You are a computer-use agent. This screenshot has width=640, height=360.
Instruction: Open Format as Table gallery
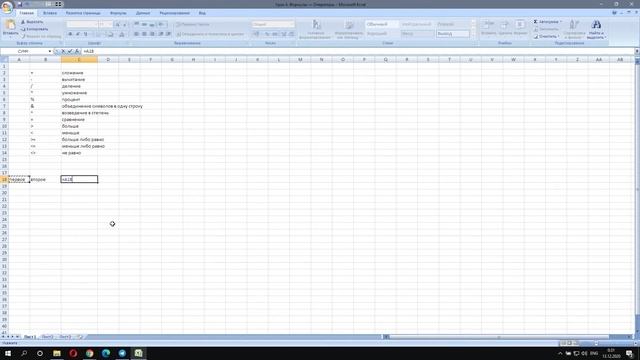coord(348,29)
